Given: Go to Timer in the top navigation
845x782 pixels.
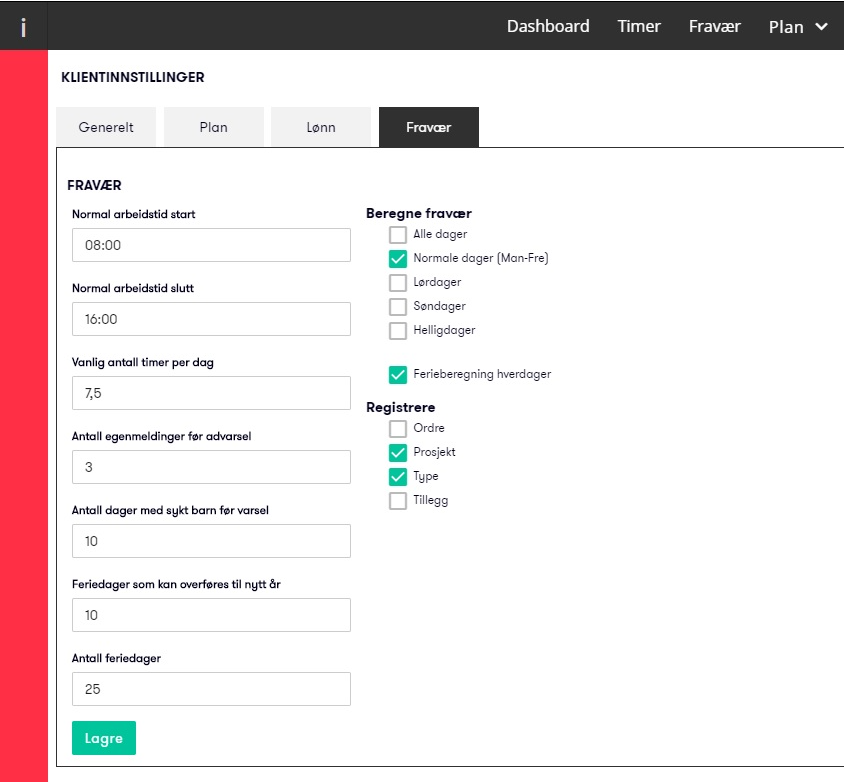Looking at the screenshot, I should 639,26.
